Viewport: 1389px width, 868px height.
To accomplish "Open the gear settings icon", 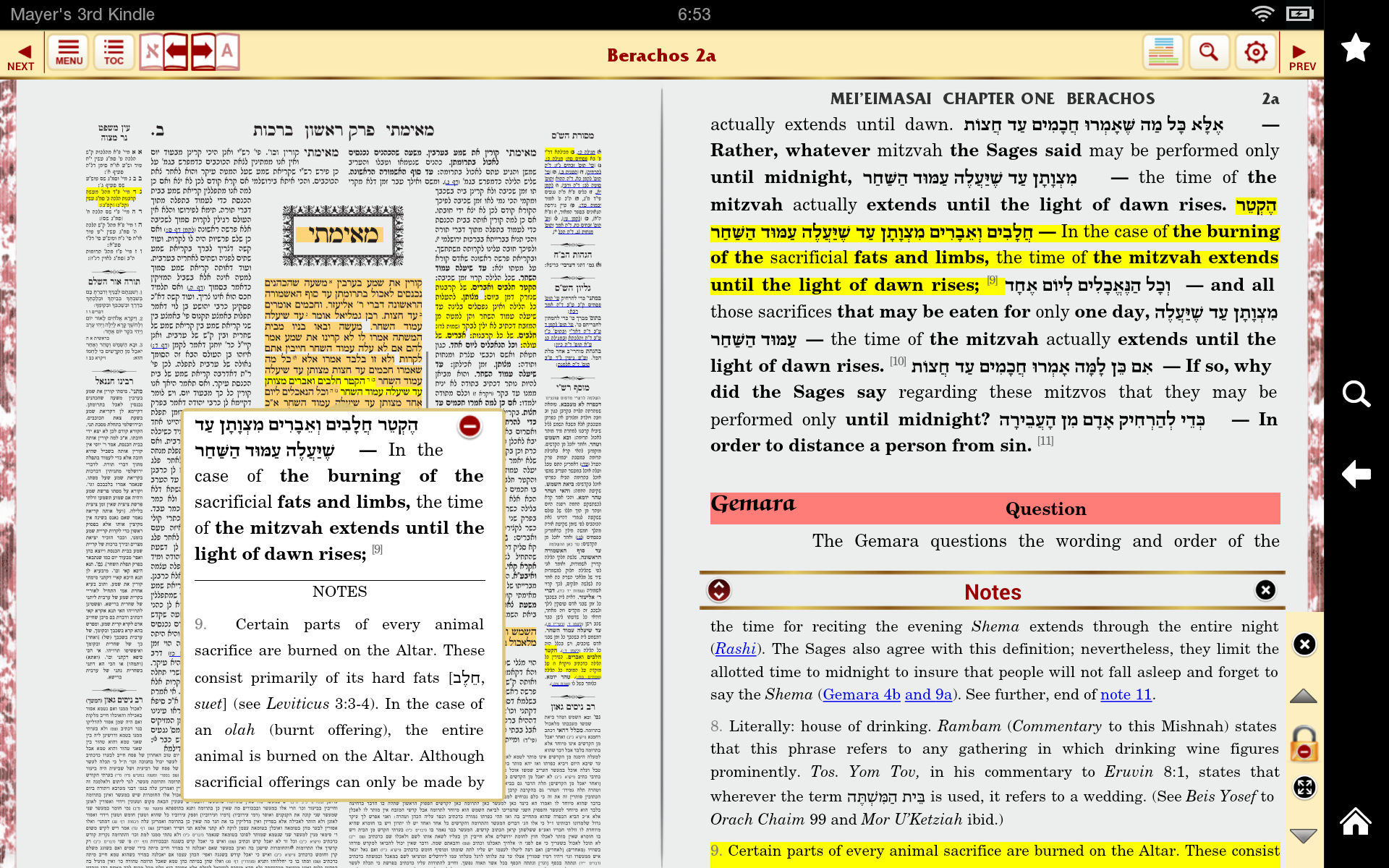I will click(x=1255, y=53).
